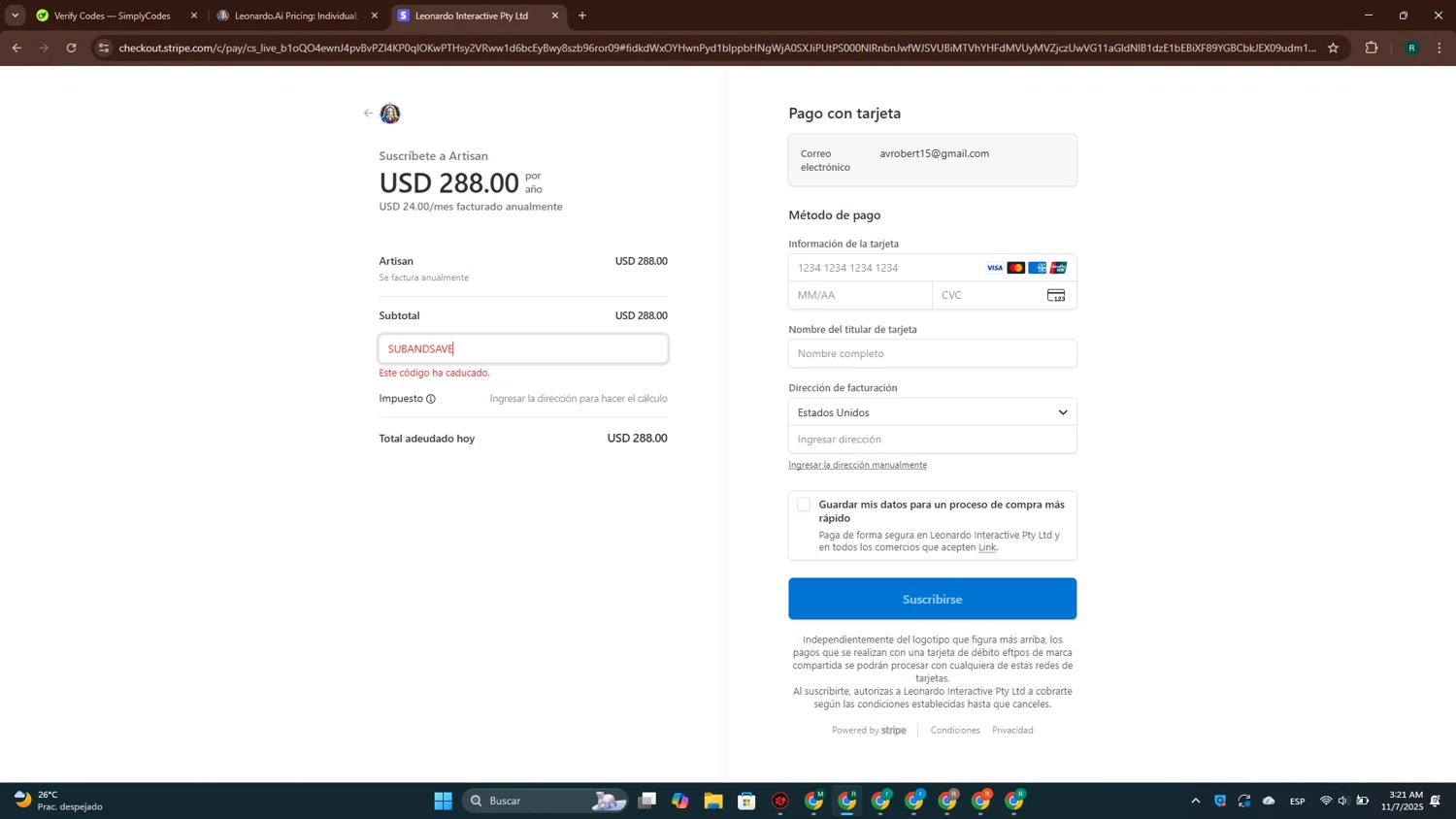The width and height of the screenshot is (1456, 819).
Task: Click 'Suscríbete a Artisan' heading
Action: 434,155
